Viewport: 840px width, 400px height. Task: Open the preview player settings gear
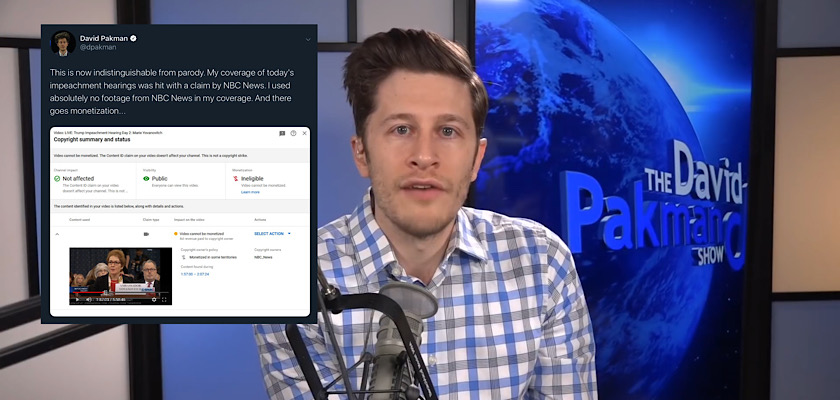click(154, 300)
